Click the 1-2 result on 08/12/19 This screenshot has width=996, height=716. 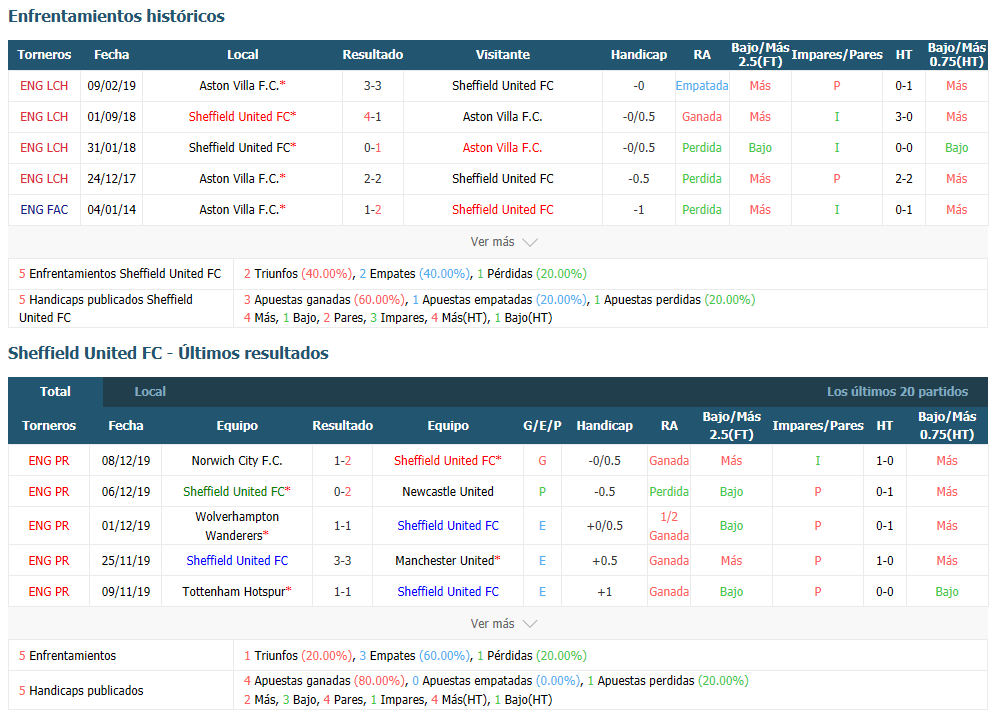click(342, 461)
